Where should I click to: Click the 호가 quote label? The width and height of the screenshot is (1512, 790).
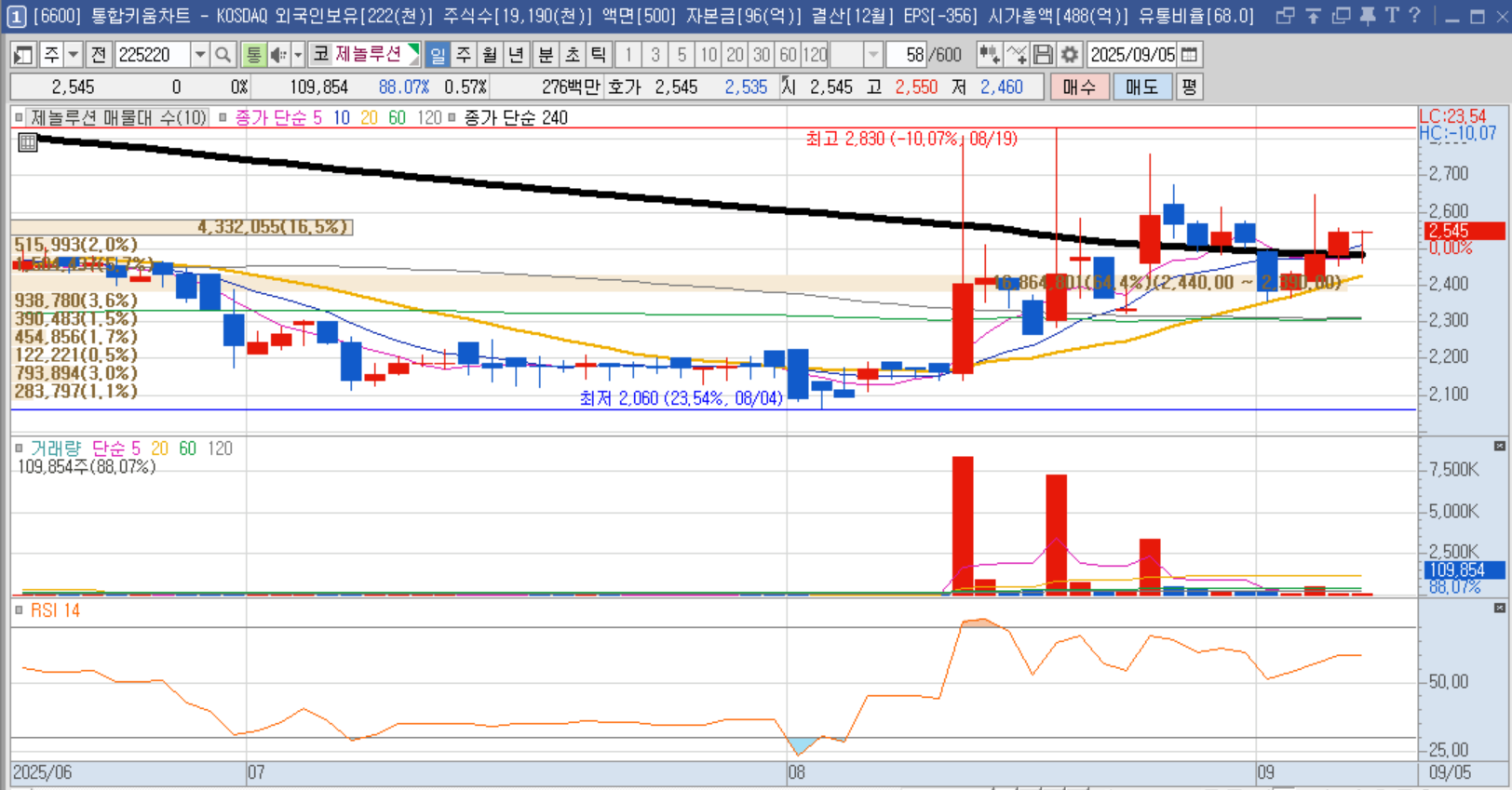624,87
